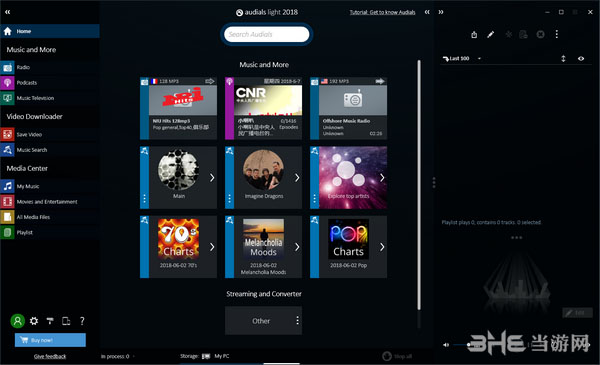Open Tutorial: Get to know Audials link

pyautogui.click(x=382, y=12)
